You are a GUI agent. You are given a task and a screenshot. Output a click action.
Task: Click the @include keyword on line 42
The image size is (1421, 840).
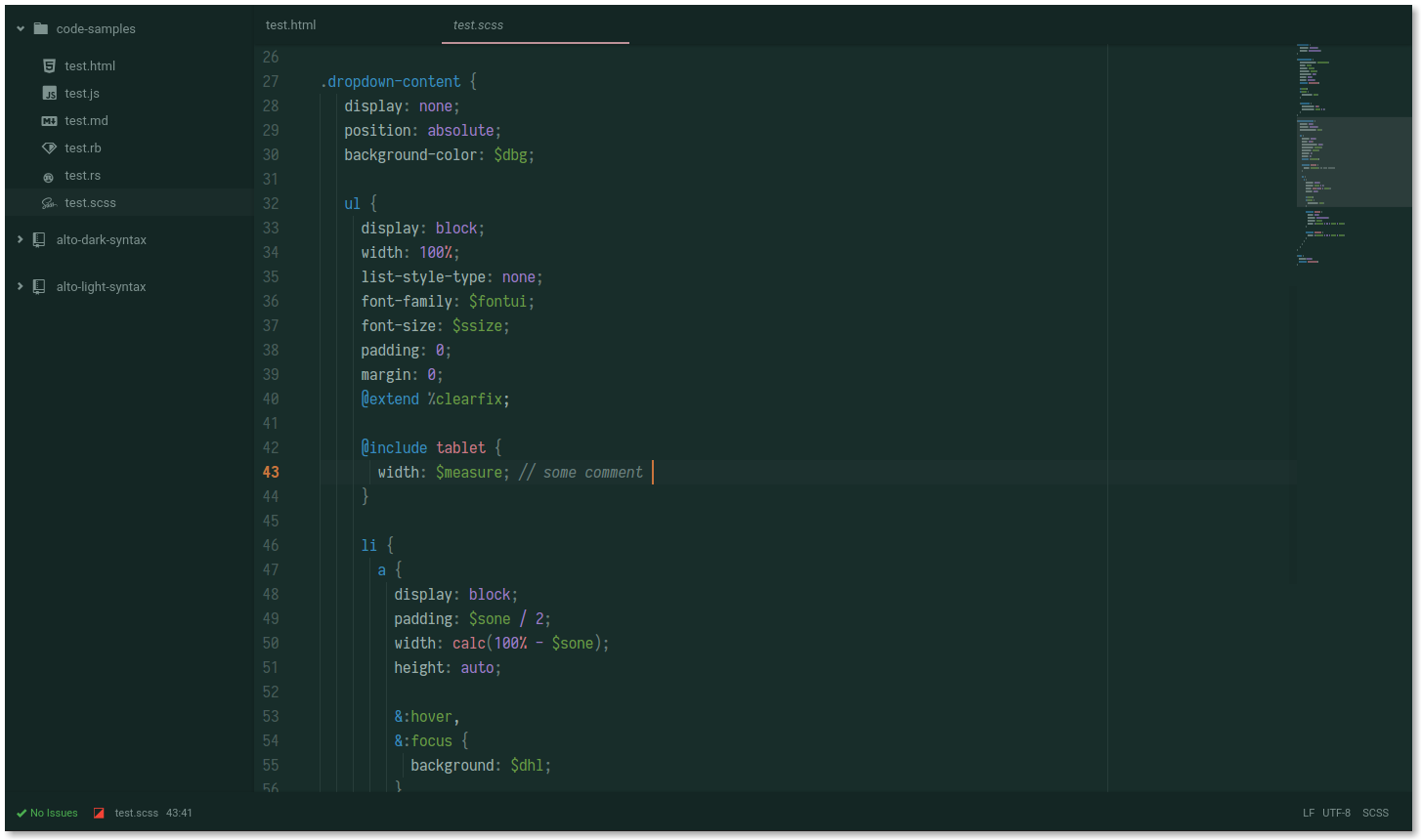coord(394,447)
